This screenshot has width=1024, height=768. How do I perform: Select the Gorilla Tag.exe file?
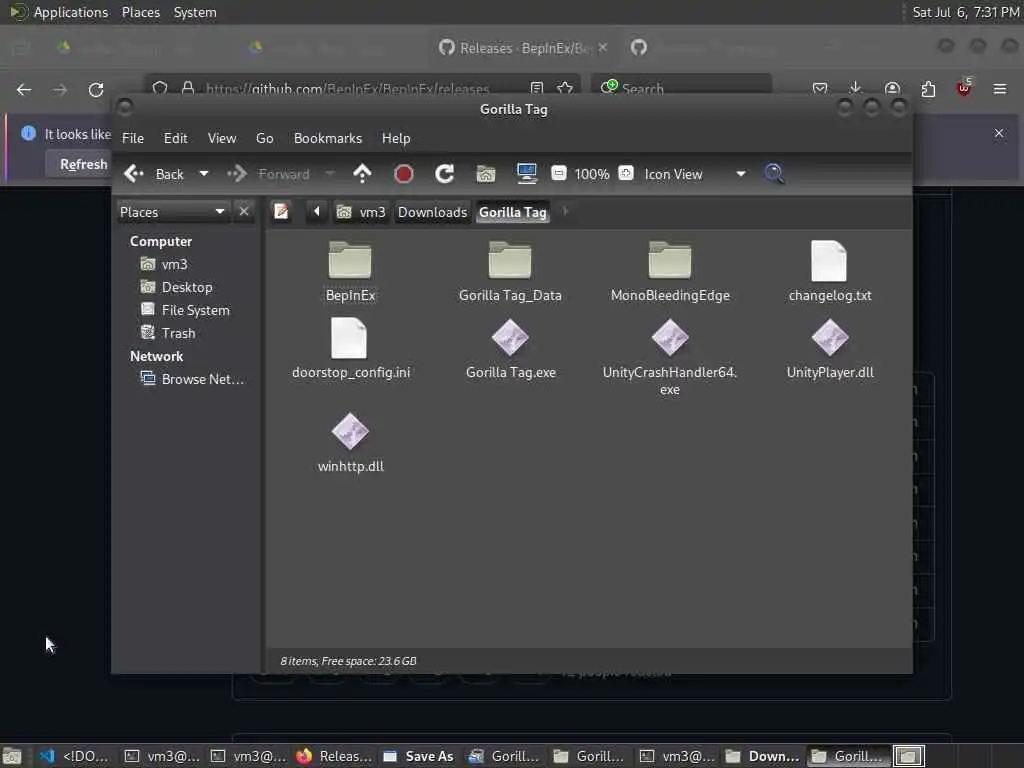coord(510,349)
